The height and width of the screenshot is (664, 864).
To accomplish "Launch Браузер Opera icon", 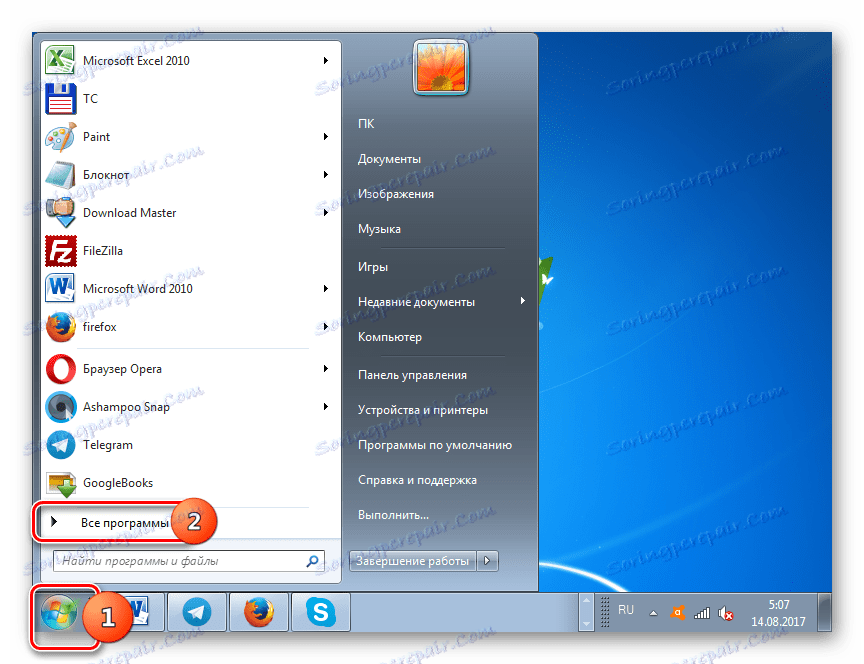I will coord(60,369).
